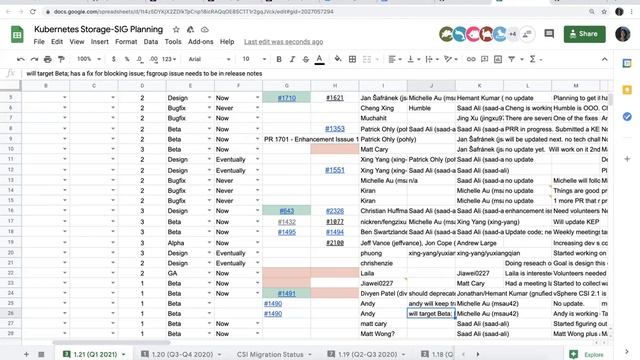Toggle bold formatting
The width and height of the screenshot is (640, 360).
point(279,59)
